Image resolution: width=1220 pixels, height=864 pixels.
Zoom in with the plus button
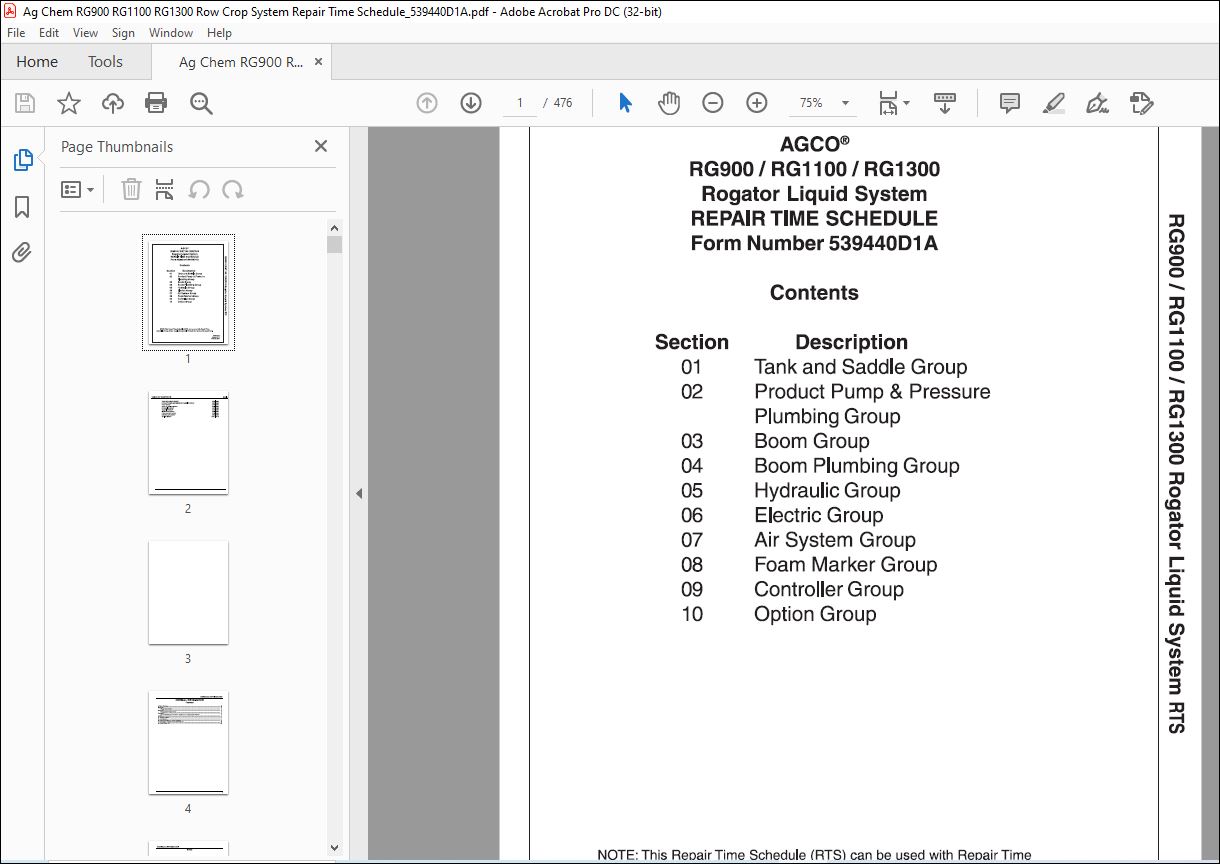click(757, 103)
